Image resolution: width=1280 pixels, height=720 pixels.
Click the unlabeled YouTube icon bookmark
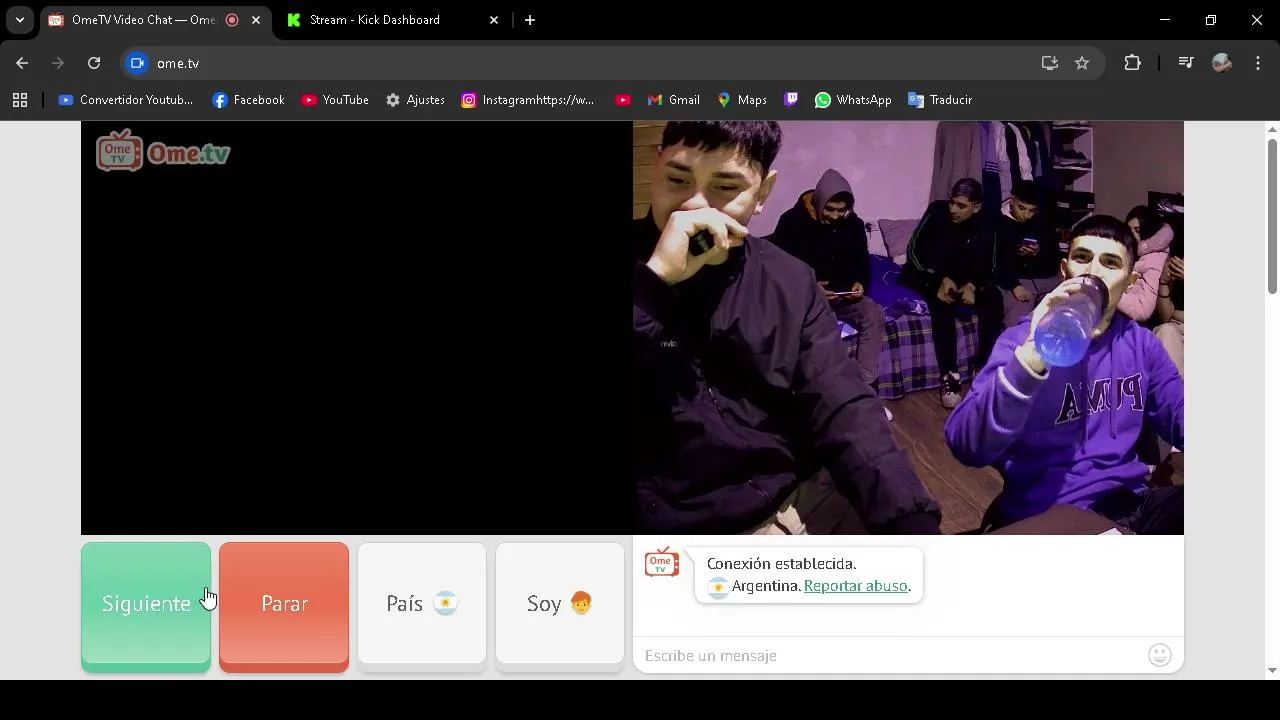pos(623,100)
